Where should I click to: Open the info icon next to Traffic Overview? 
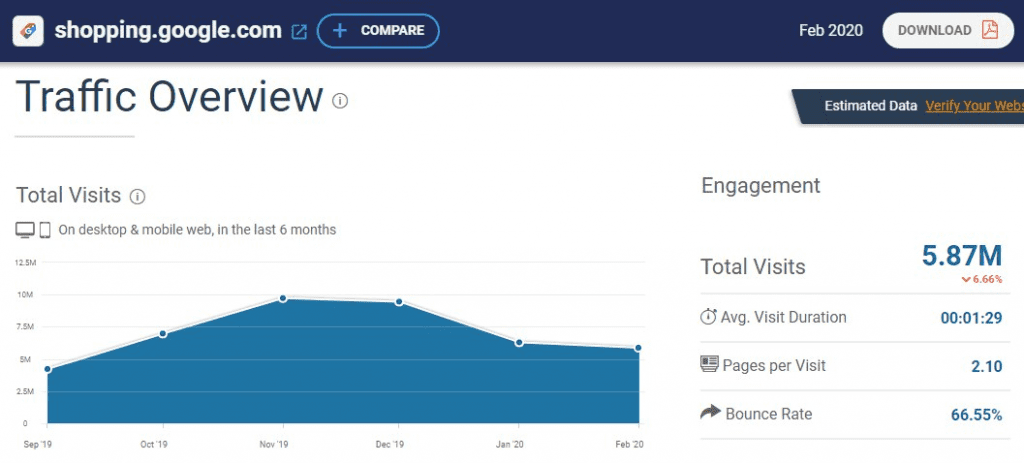pyautogui.click(x=340, y=101)
